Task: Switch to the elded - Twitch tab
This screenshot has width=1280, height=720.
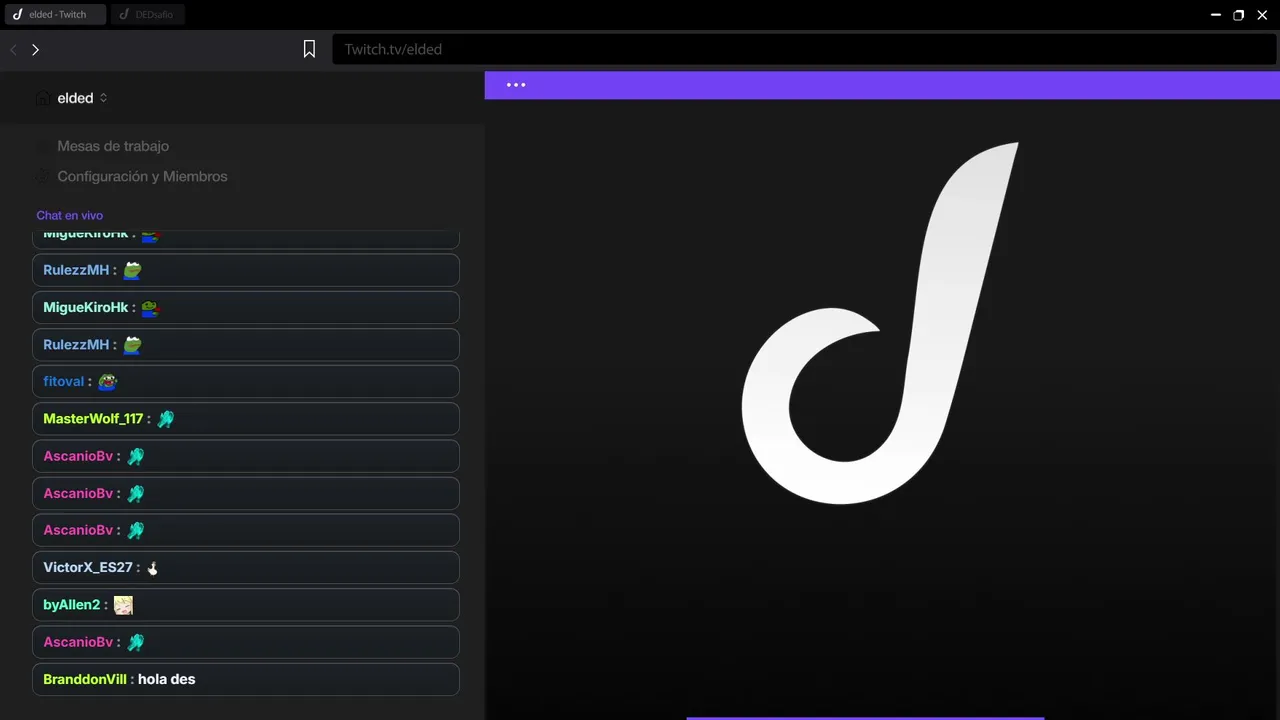Action: 55,15
